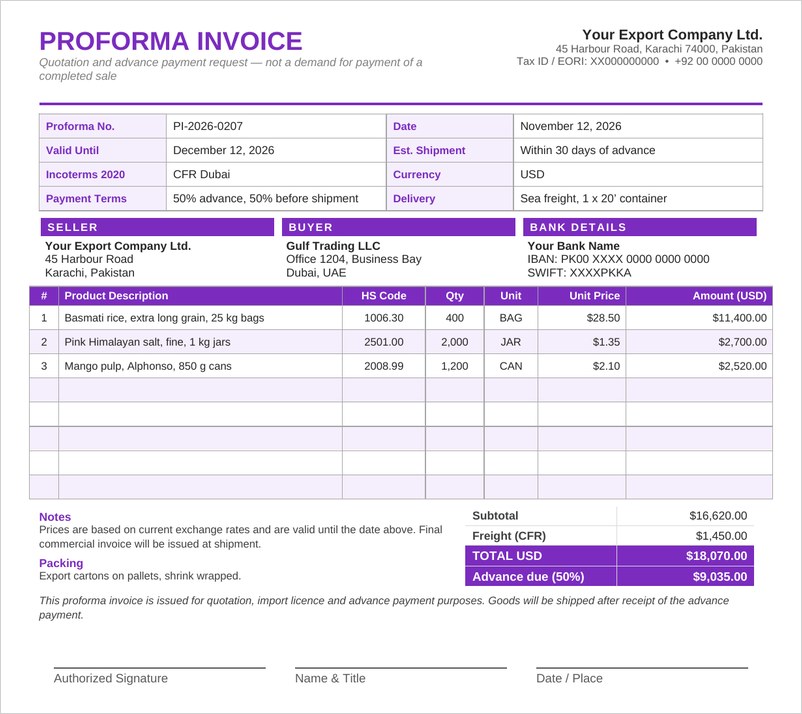
Task: Click the BANK DETAILS section header
Action: (639, 227)
